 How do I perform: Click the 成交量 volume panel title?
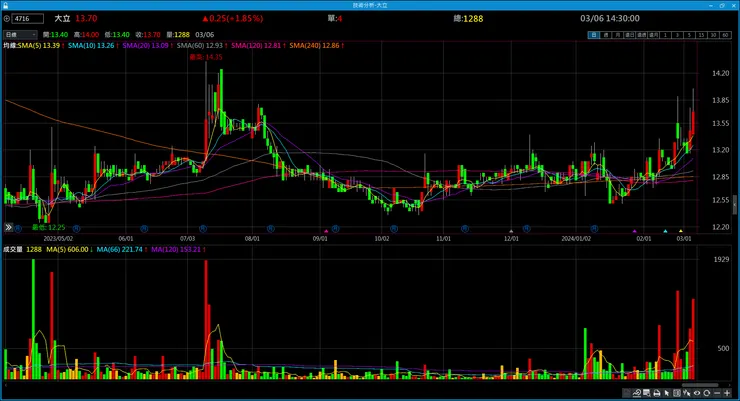(13, 249)
